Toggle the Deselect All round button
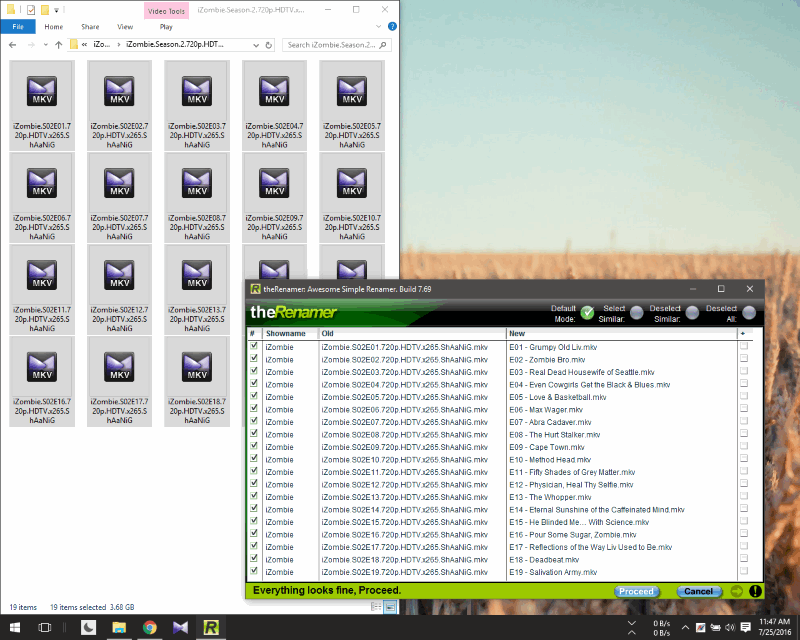Image resolution: width=800 pixels, height=640 pixels. [x=749, y=313]
